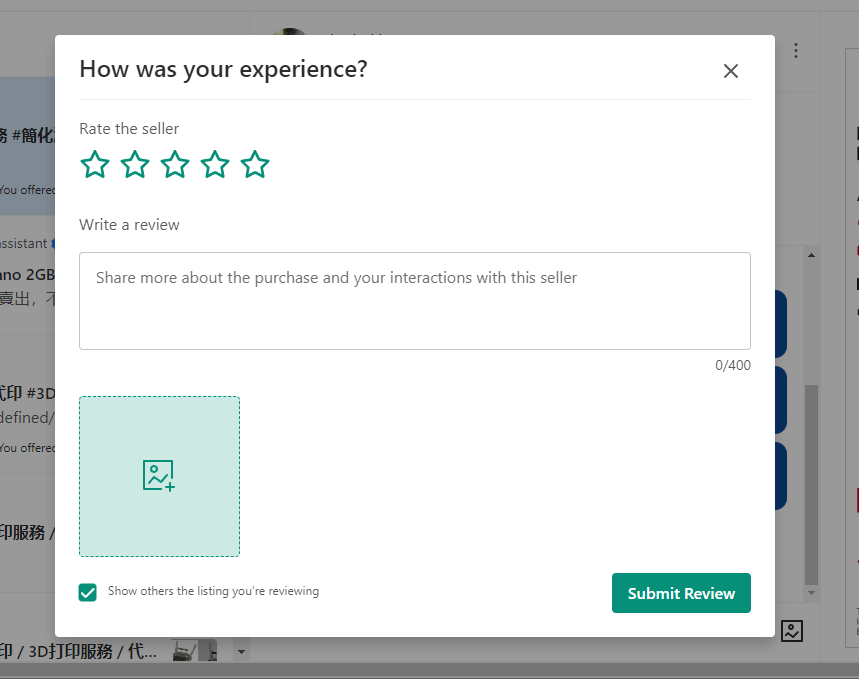Expand the dropdown arrow beside listing thumbnail
859x679 pixels.
coord(240,652)
